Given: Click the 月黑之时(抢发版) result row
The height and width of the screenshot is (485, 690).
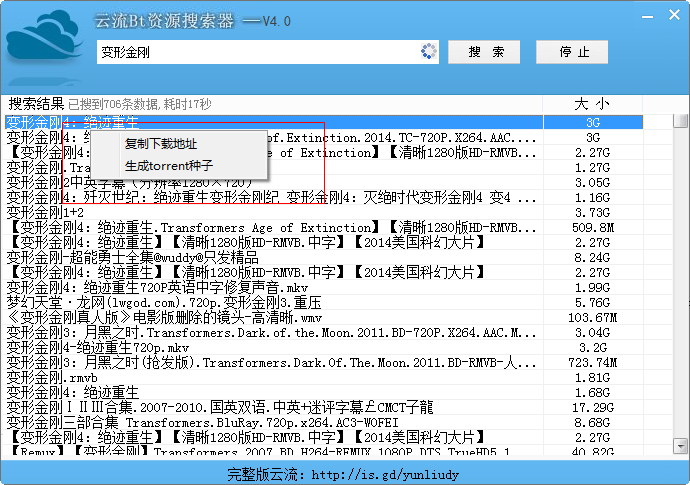Looking at the screenshot, I should pos(270,362).
